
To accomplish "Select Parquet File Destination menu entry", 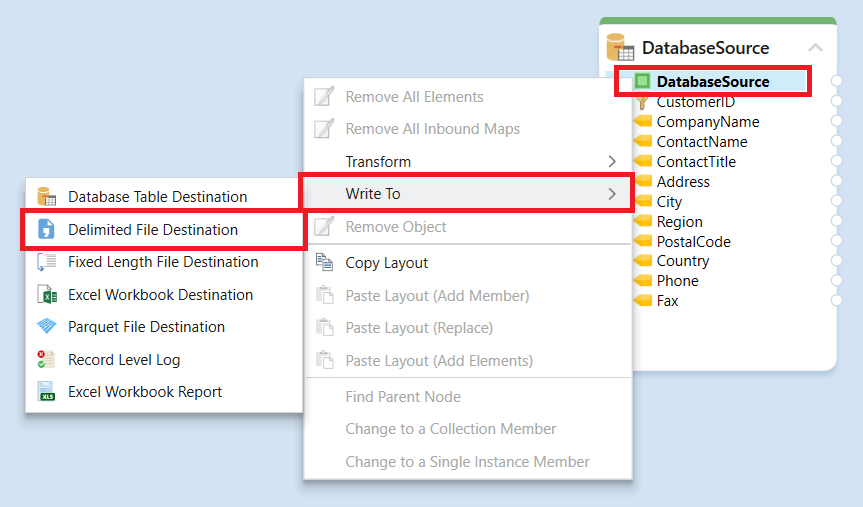I will (x=146, y=327).
